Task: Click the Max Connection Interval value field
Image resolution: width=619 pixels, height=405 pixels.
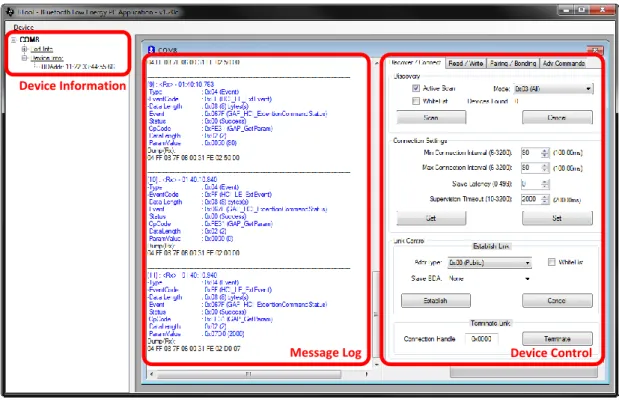Action: click(x=530, y=168)
